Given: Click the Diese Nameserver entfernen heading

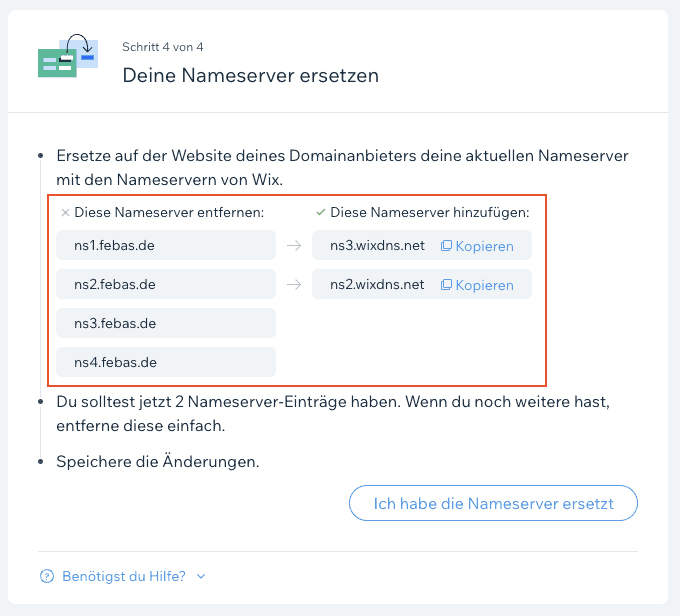Looking at the screenshot, I should (x=169, y=213).
